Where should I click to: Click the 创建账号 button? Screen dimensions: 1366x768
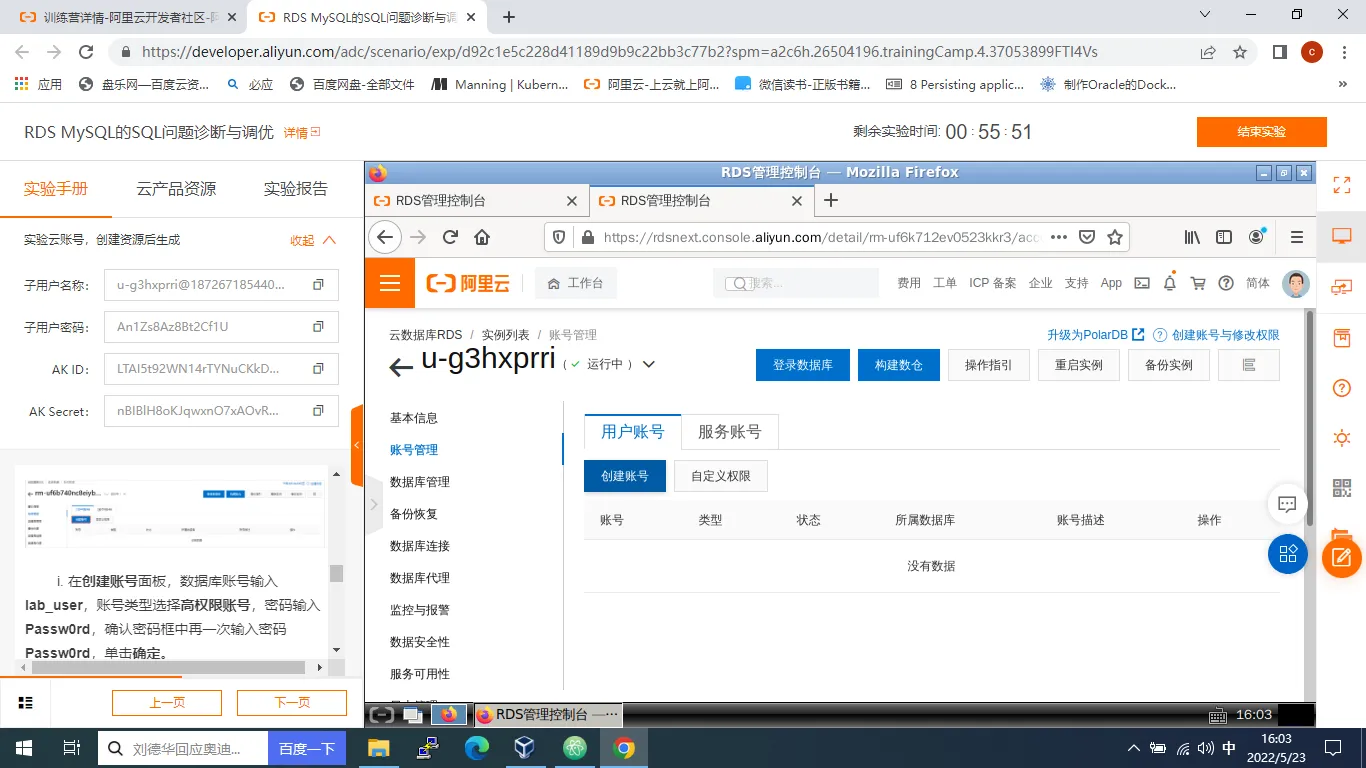coord(625,476)
